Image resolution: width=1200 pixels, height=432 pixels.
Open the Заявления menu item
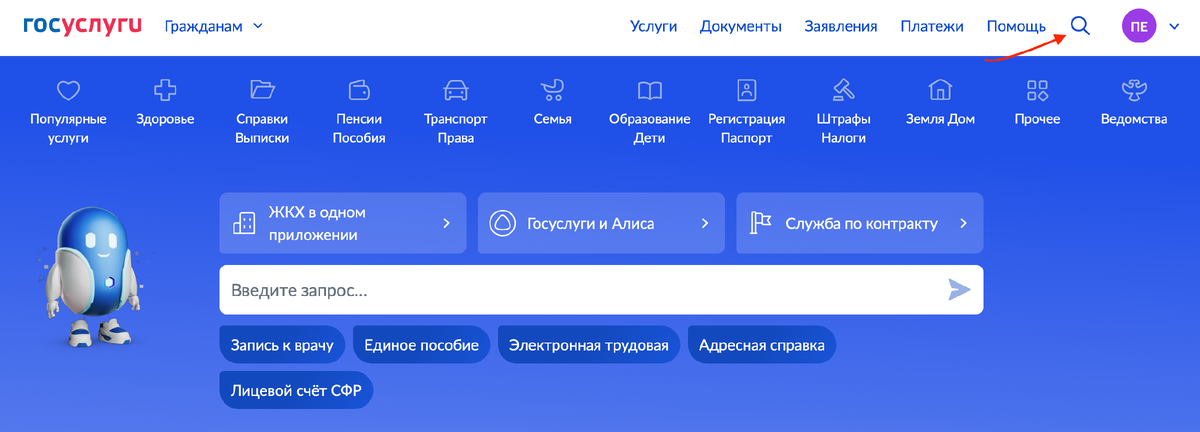[841, 27]
